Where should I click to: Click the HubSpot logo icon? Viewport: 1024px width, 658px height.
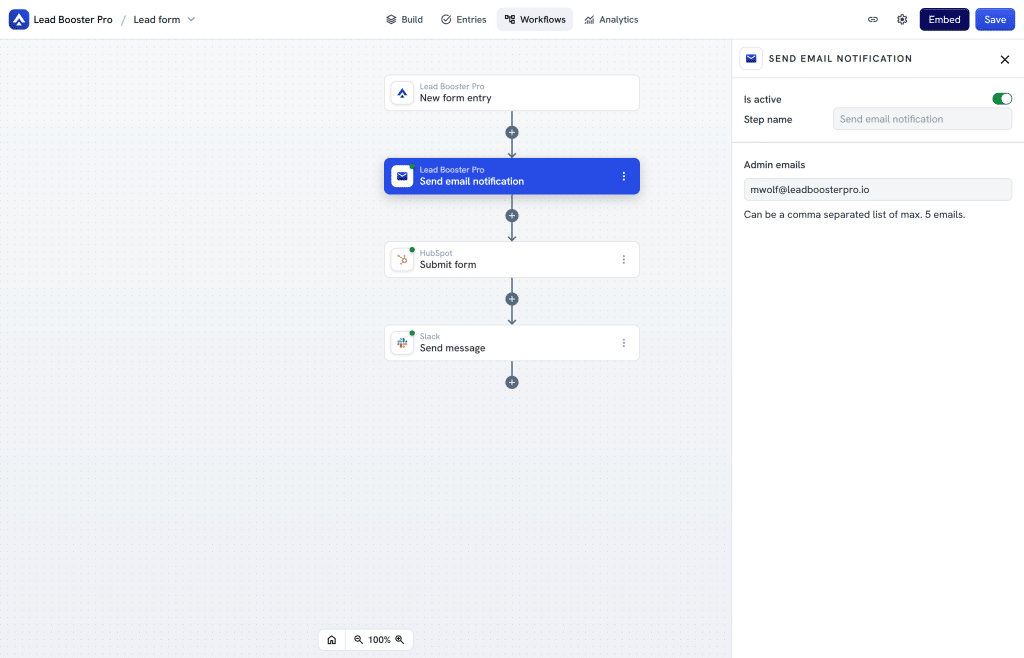tap(402, 260)
